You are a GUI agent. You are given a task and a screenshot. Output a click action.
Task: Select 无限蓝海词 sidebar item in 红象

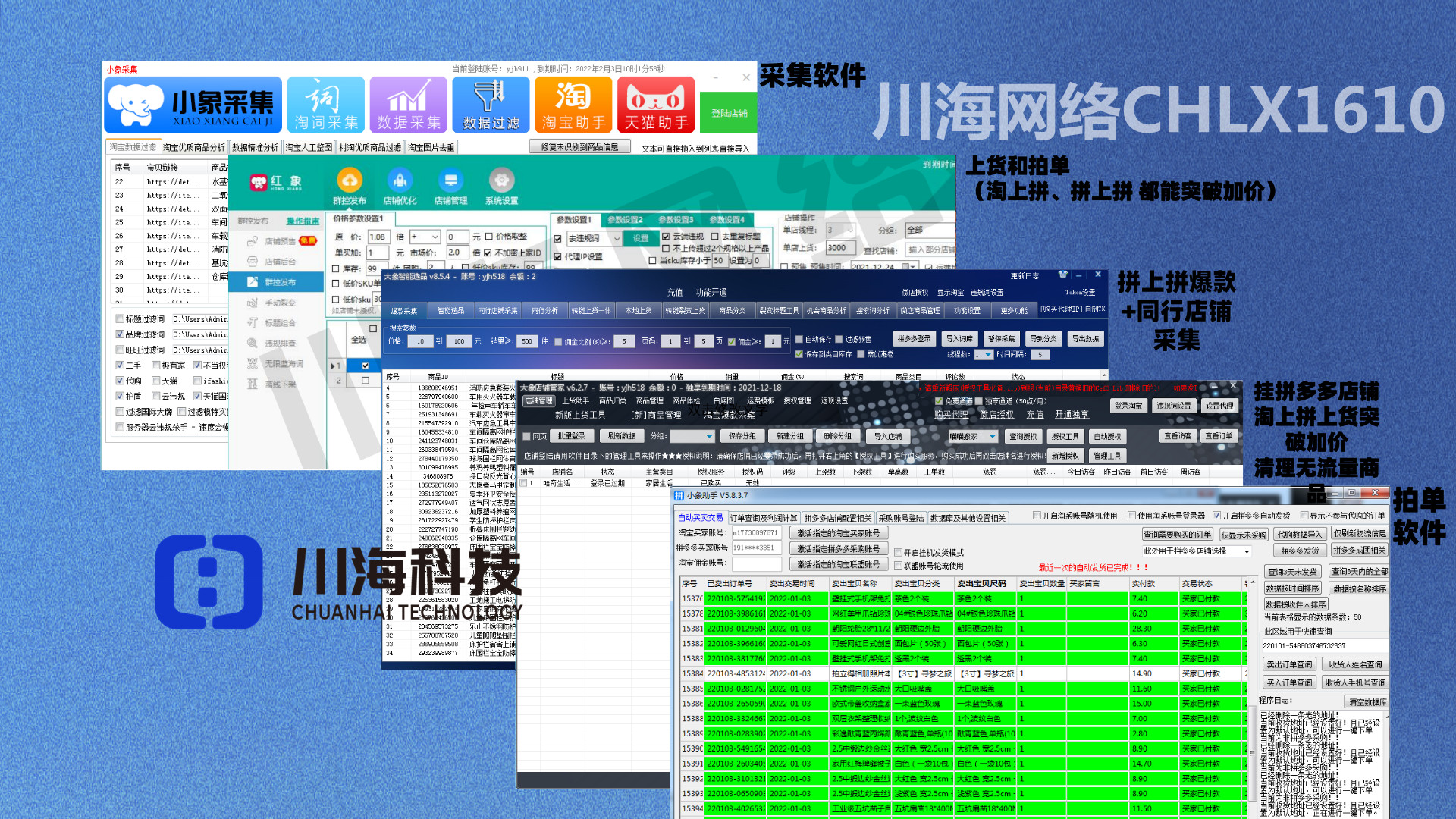click(276, 364)
